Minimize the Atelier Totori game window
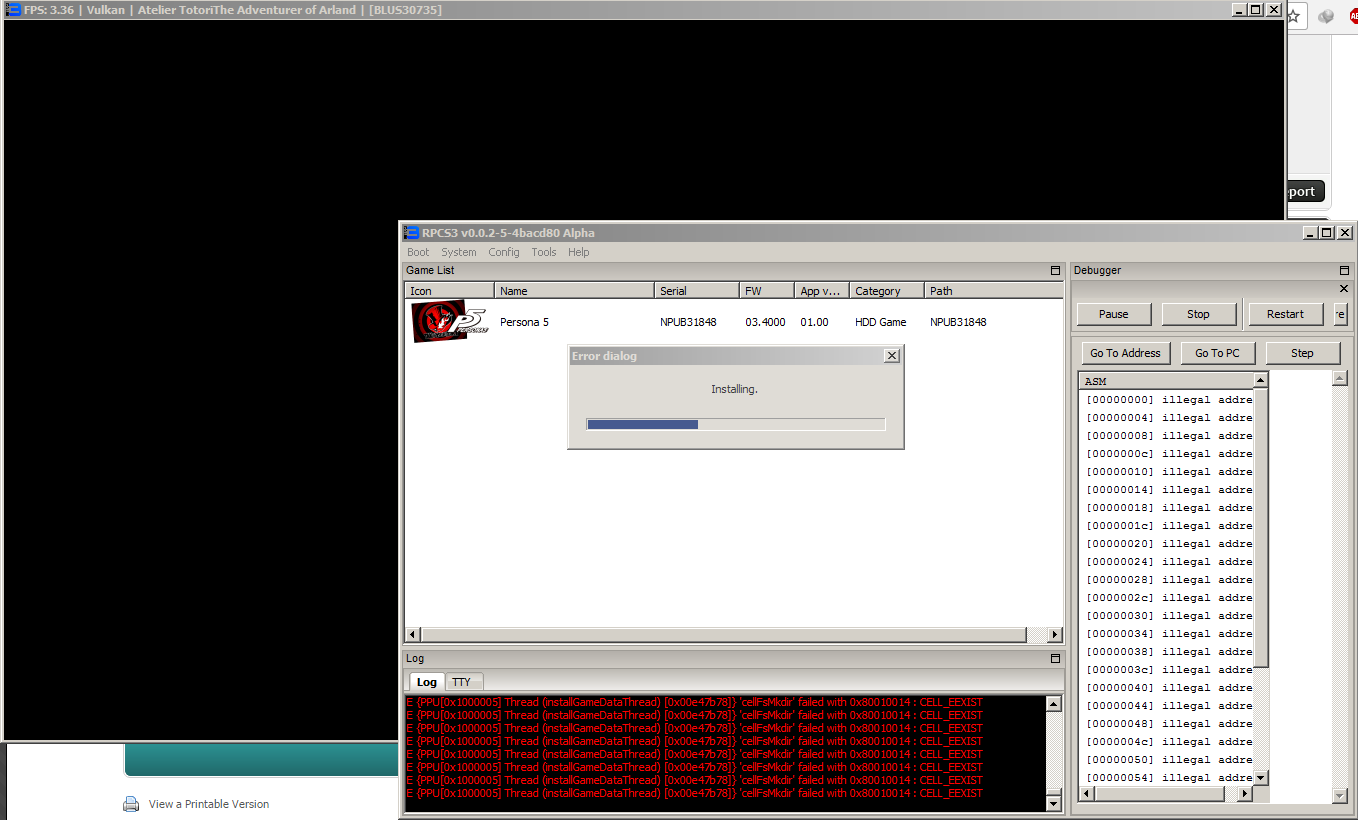The image size is (1358, 820). [1239, 10]
